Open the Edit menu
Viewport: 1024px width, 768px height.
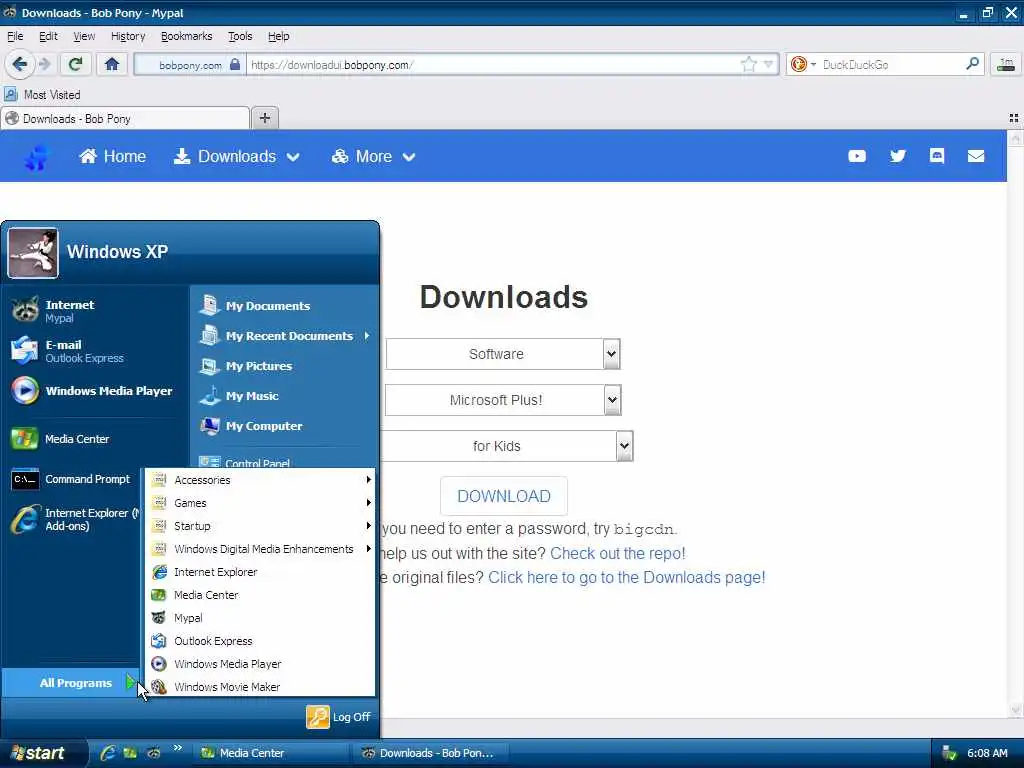point(48,36)
